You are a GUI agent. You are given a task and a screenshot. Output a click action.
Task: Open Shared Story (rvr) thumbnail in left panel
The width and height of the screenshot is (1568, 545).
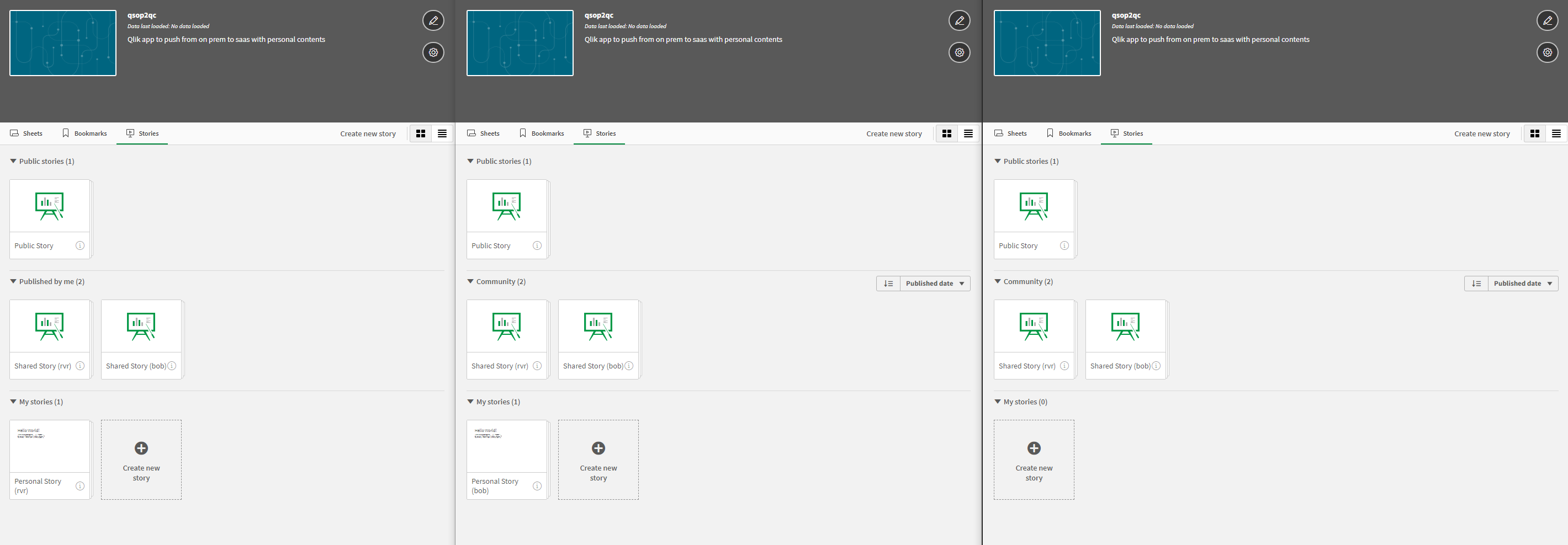(x=49, y=327)
